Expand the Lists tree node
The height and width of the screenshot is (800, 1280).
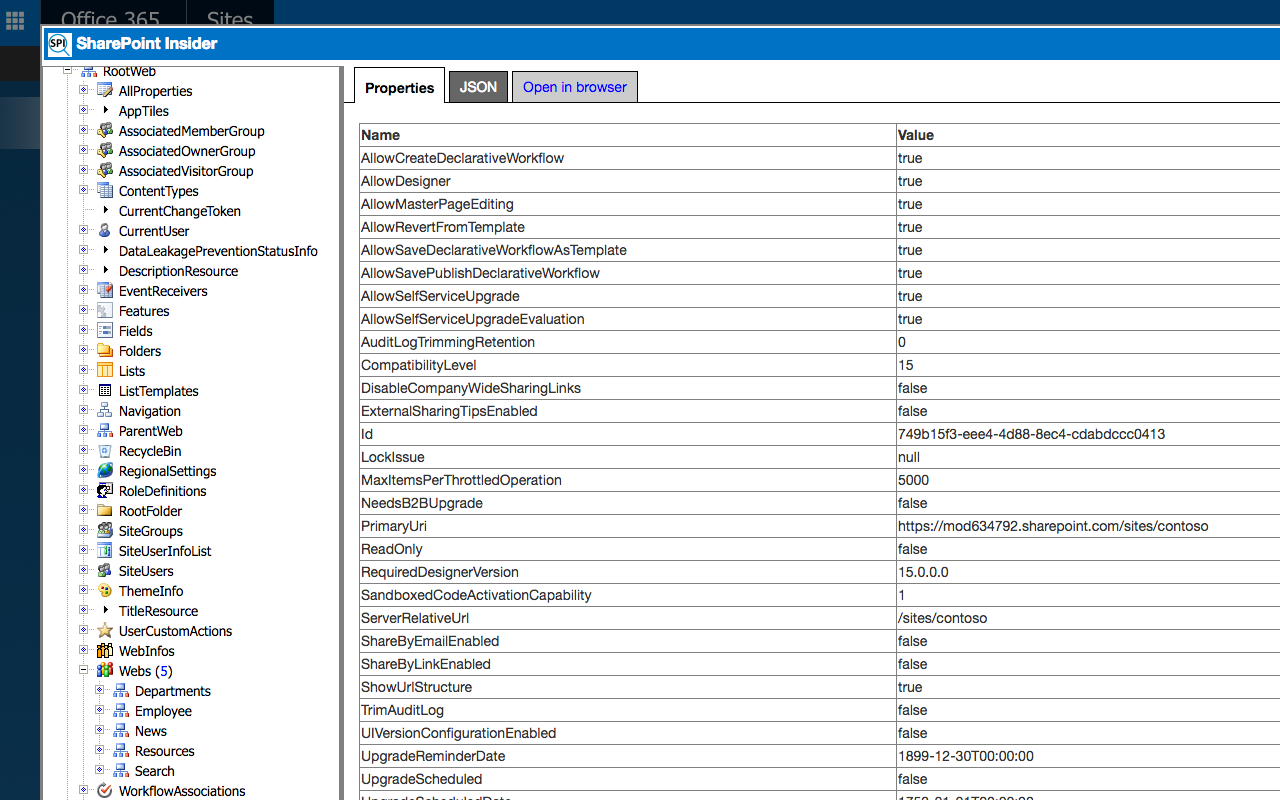point(84,371)
